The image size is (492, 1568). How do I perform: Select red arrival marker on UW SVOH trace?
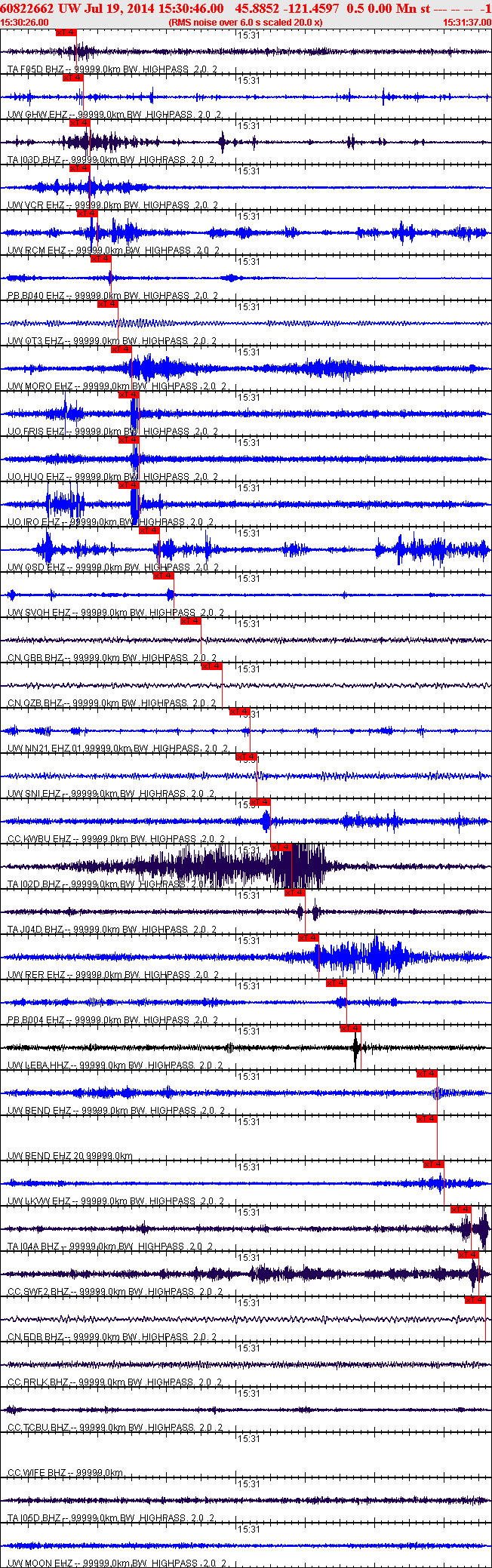pyautogui.click(x=163, y=576)
